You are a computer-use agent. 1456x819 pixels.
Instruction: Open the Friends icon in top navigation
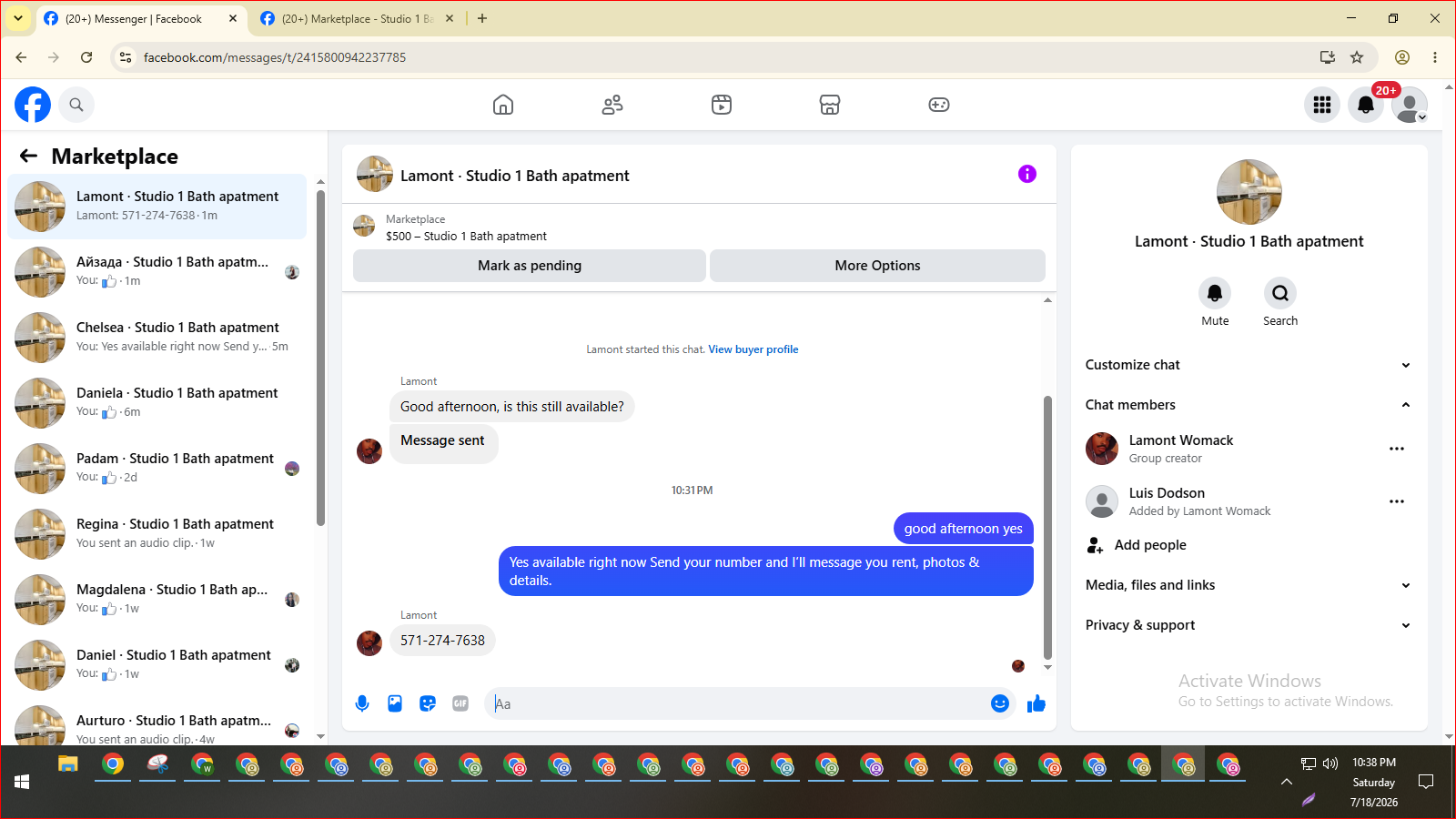tap(612, 105)
